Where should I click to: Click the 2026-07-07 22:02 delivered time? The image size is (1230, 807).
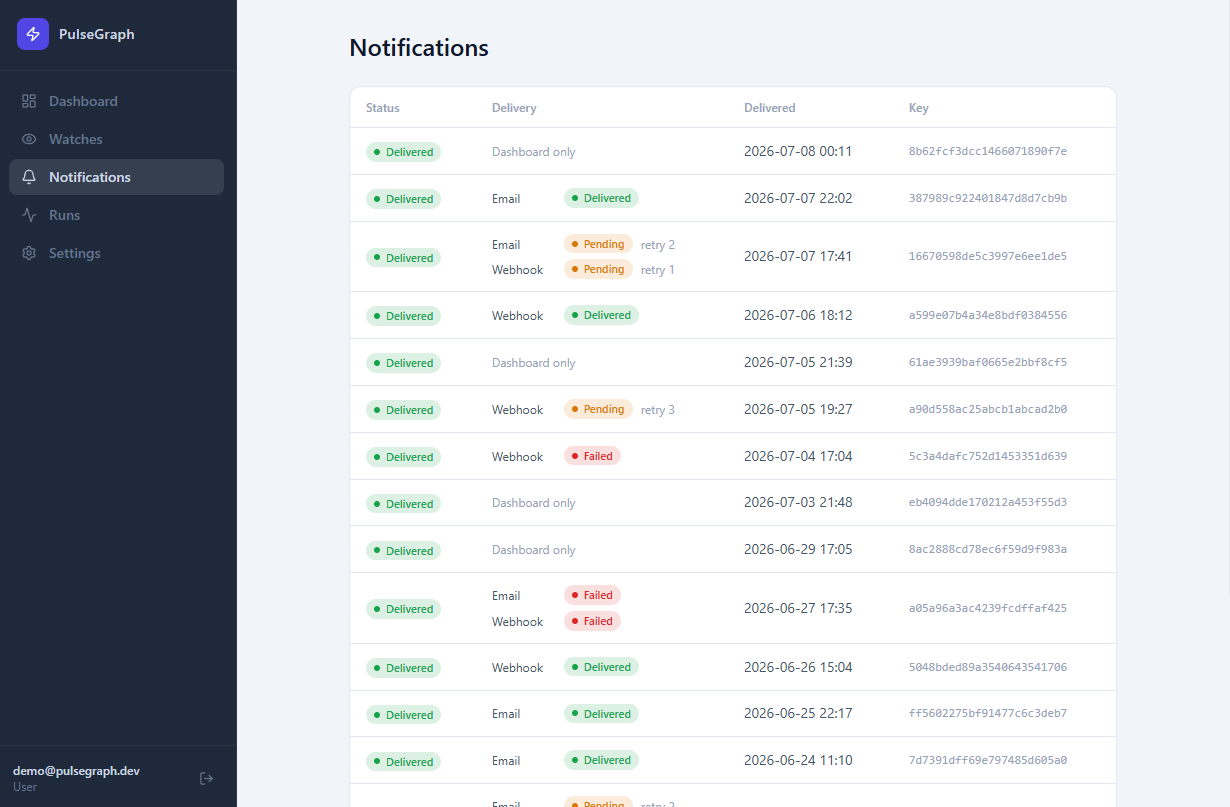[798, 198]
